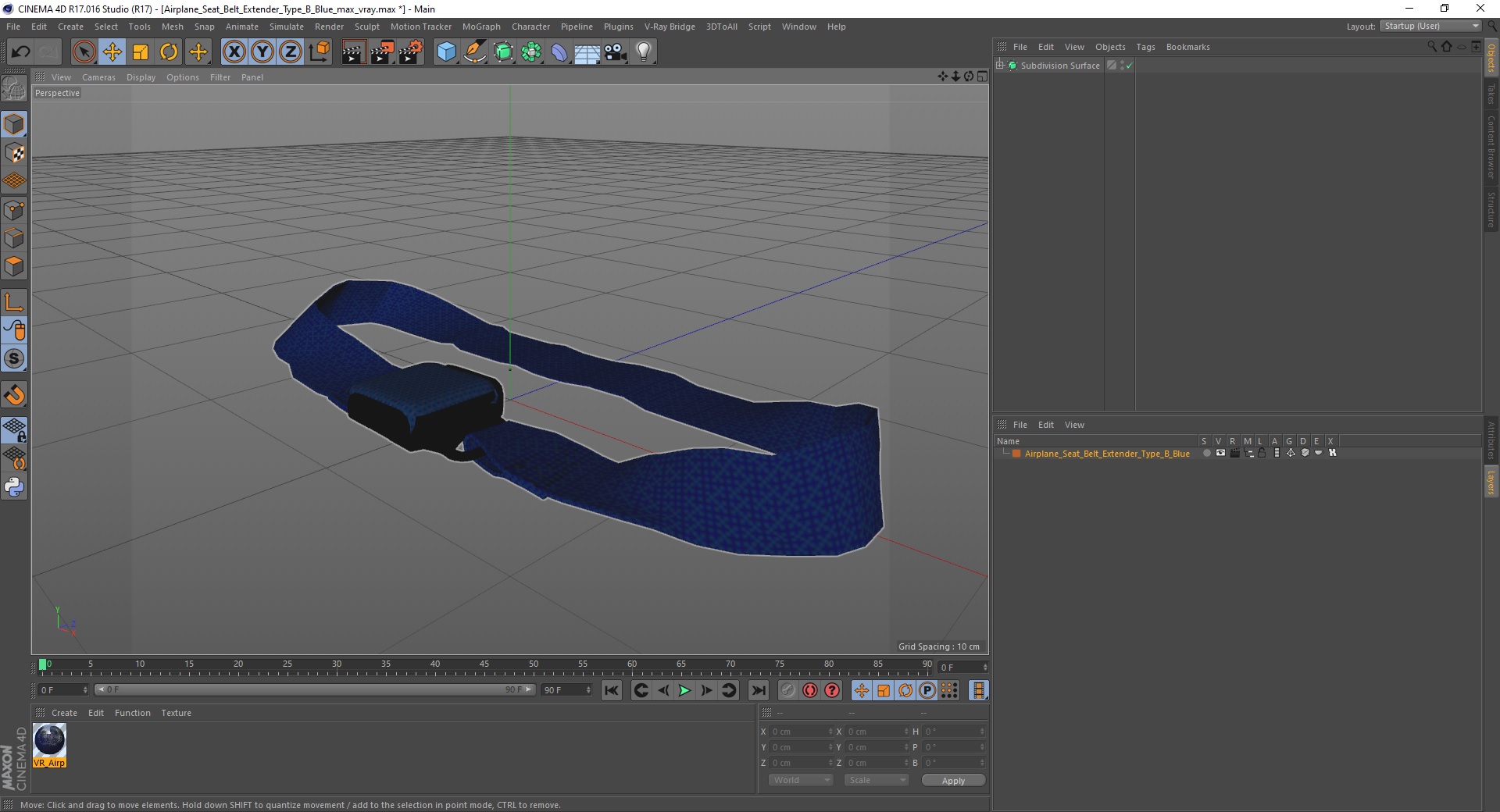Toggle the coordinate system icon
The width and height of the screenshot is (1500, 812).
[319, 52]
